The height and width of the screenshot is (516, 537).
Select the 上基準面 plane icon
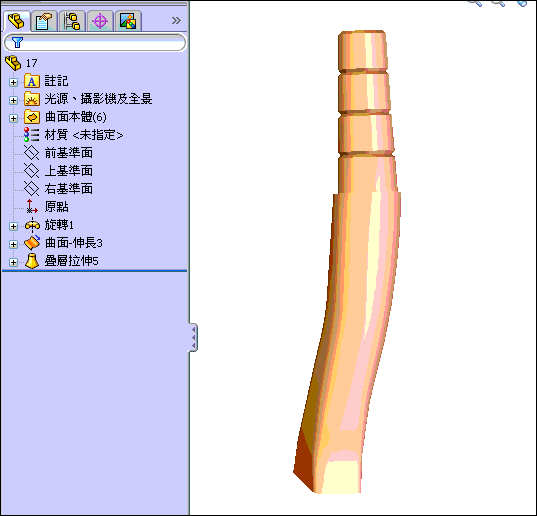[32, 171]
